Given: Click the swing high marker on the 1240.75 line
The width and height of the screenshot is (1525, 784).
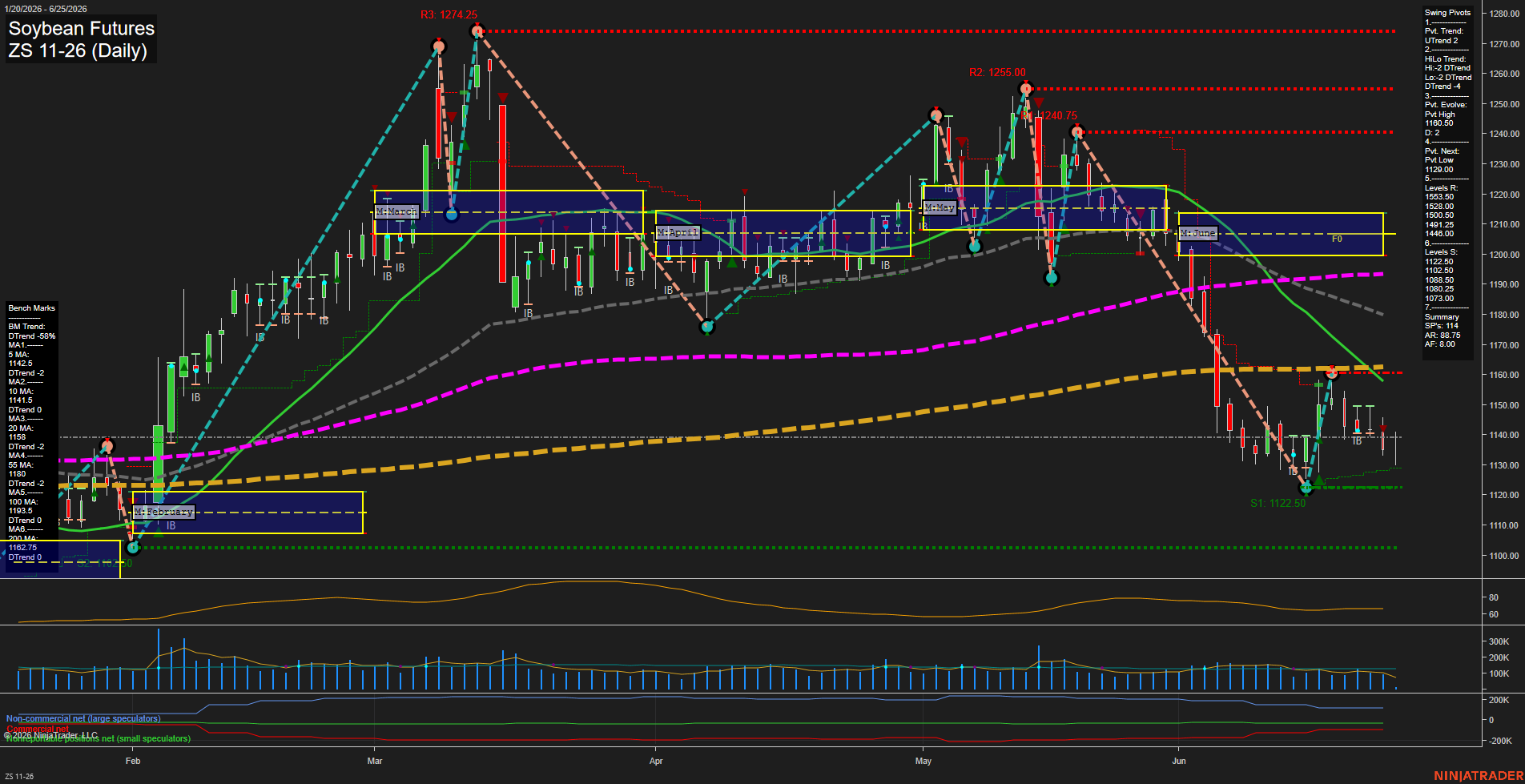Looking at the screenshot, I should 1077,132.
